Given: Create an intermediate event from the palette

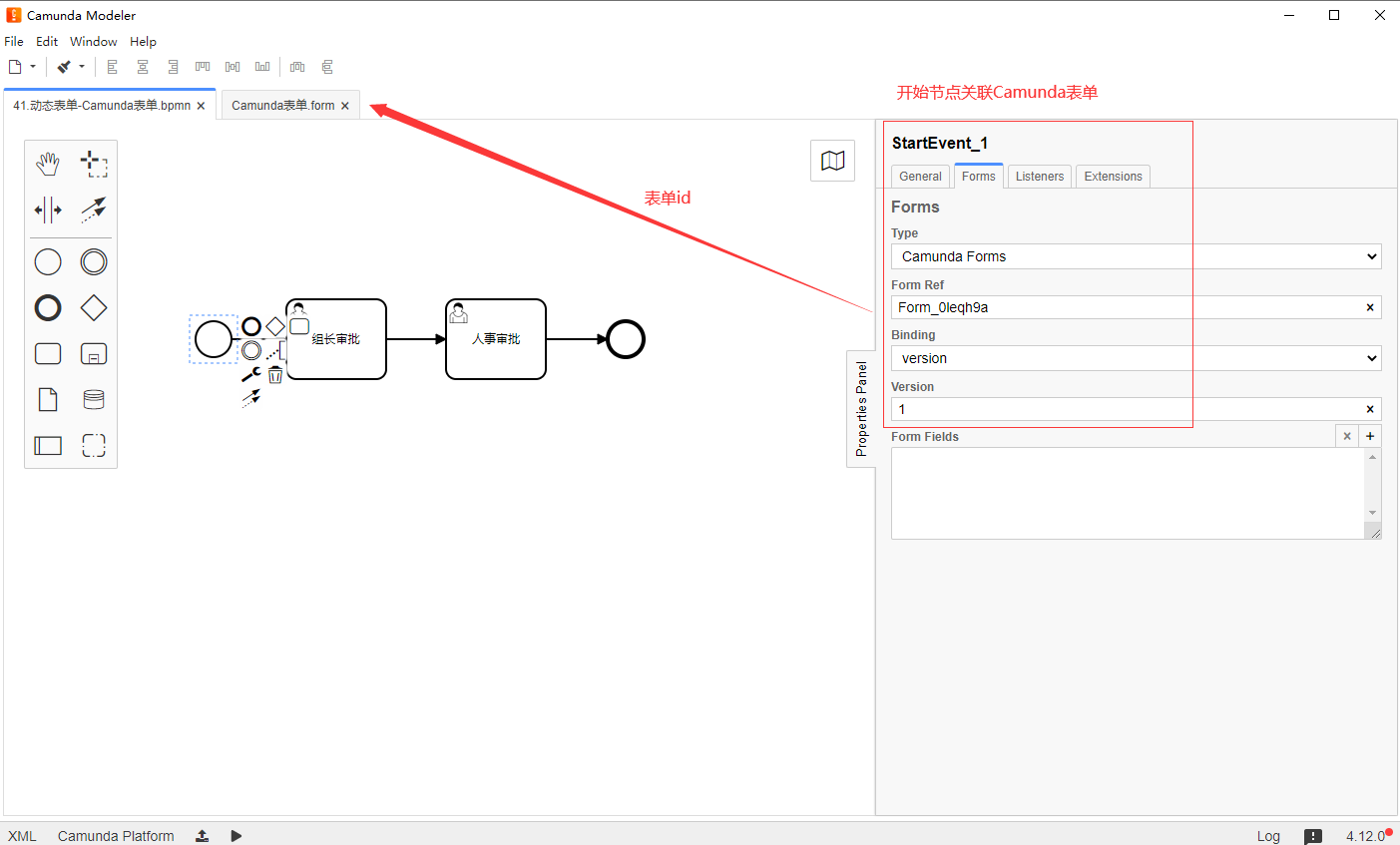Looking at the screenshot, I should click(x=94, y=261).
